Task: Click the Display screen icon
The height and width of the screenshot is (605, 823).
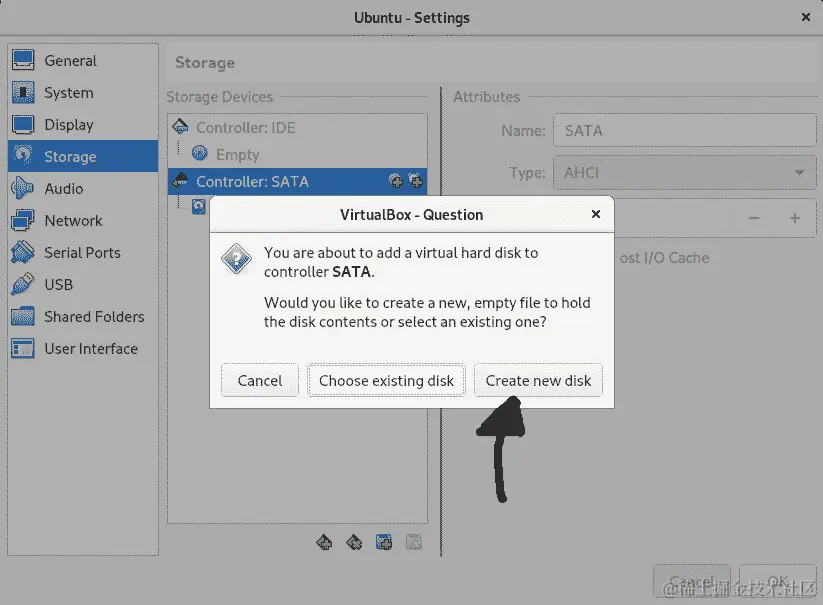Action: coord(23,124)
